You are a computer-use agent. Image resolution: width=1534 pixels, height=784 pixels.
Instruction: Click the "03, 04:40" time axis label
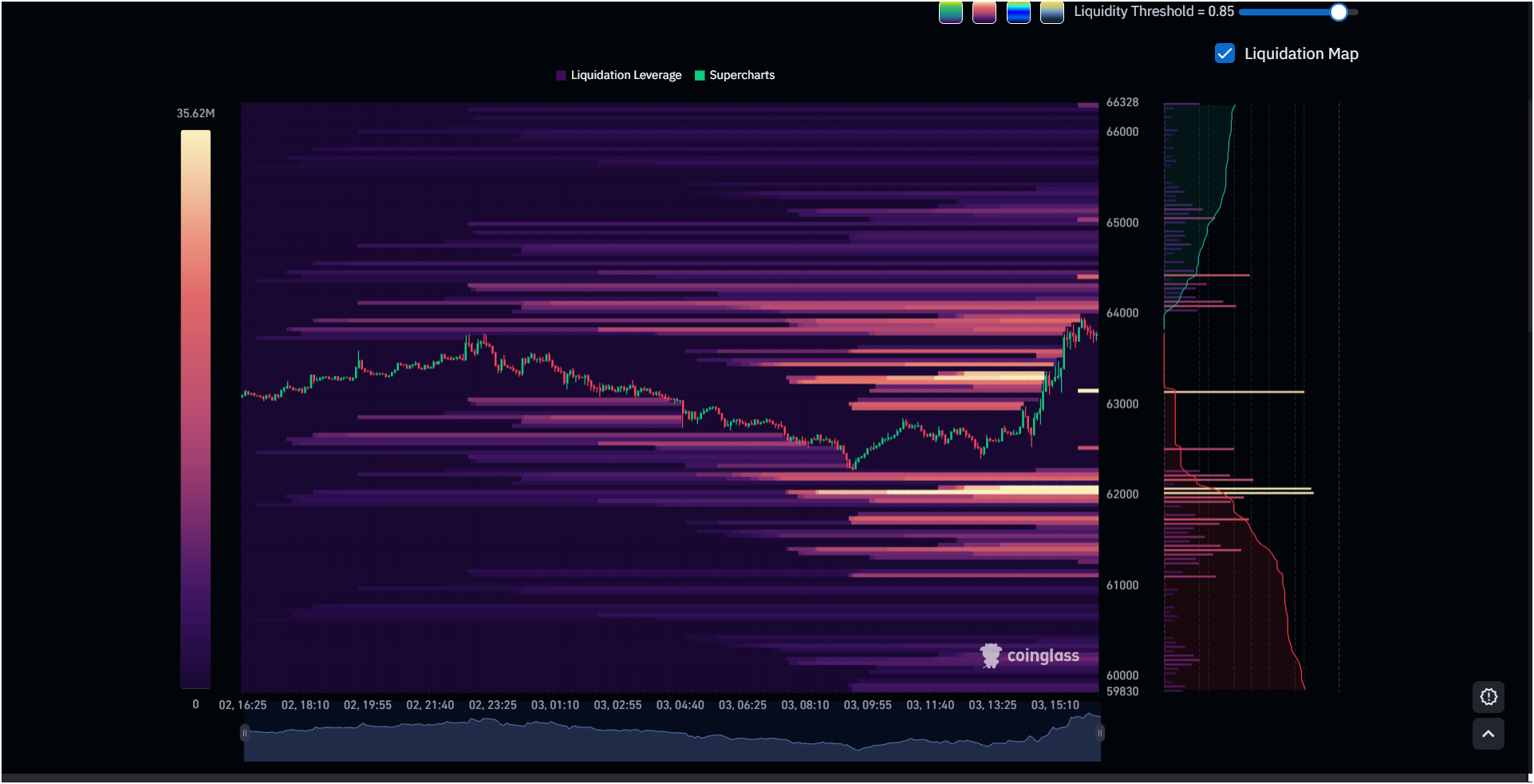click(680, 705)
